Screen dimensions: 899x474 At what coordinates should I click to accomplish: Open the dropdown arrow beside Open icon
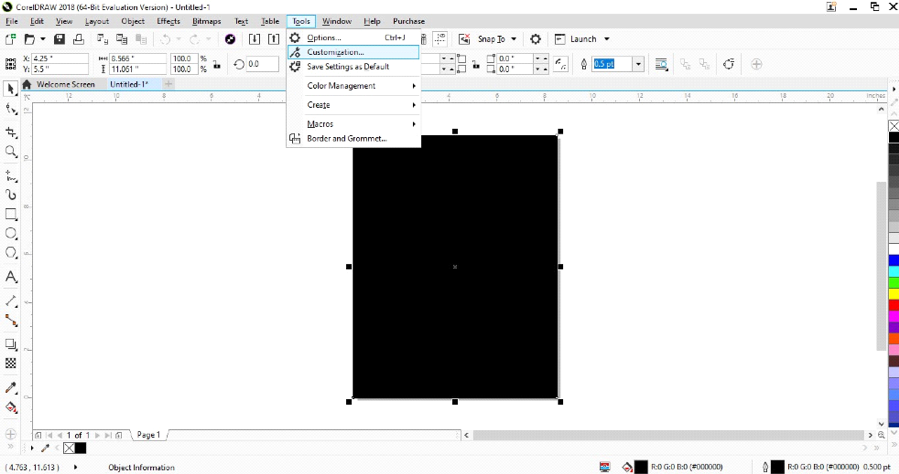(42, 39)
